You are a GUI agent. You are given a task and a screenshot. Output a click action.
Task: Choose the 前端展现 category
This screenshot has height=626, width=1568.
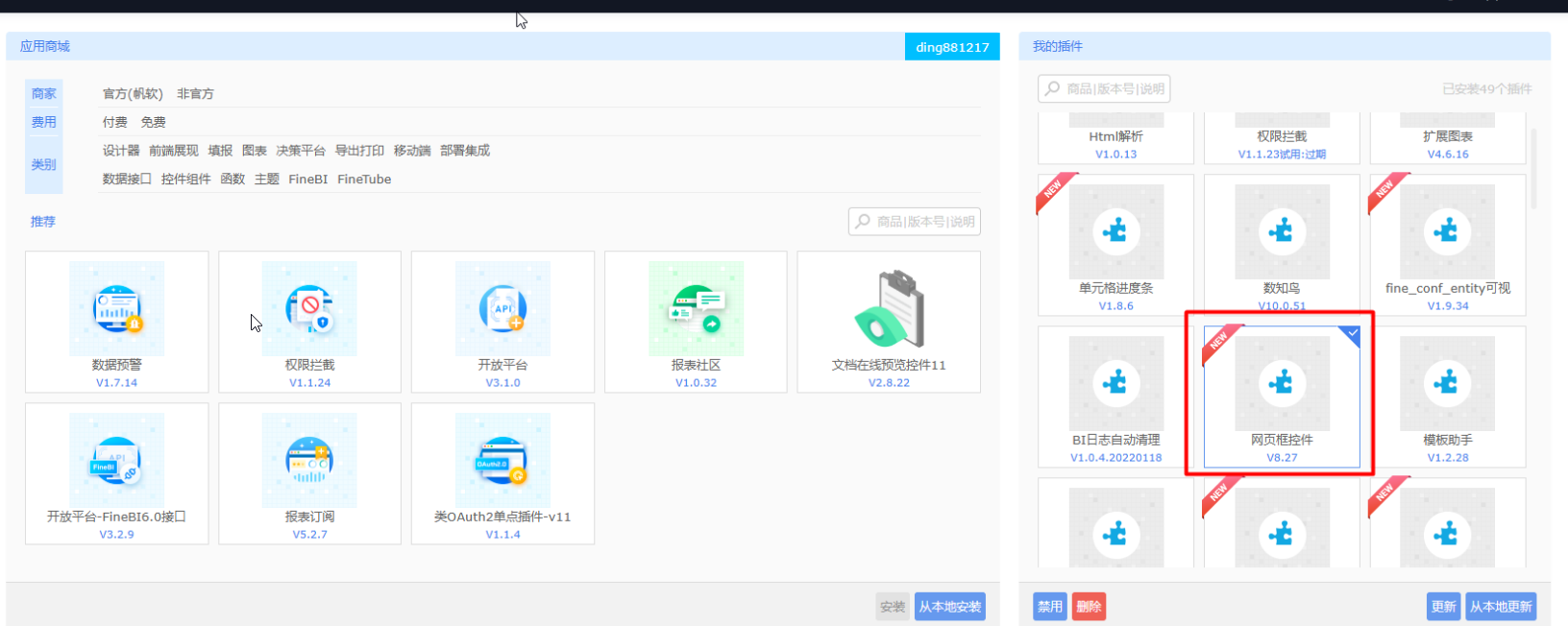click(174, 151)
